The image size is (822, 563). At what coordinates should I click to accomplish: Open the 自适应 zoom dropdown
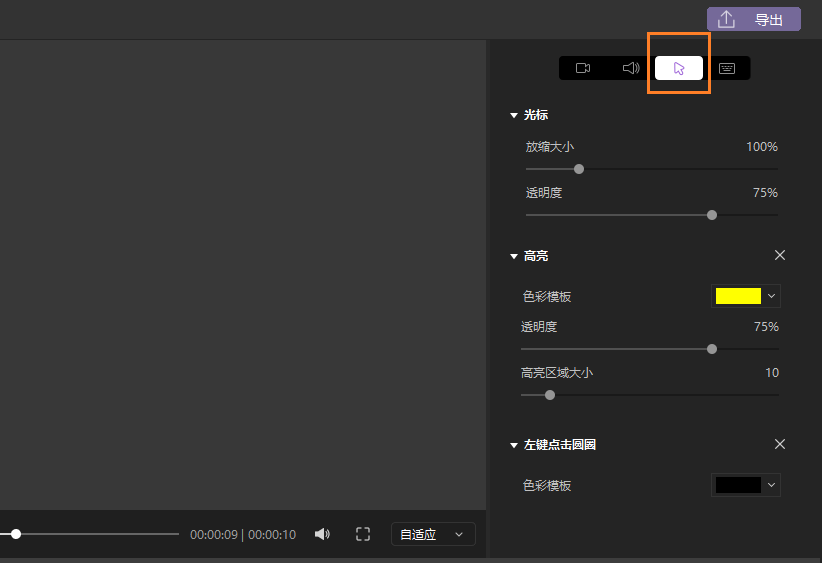[433, 534]
